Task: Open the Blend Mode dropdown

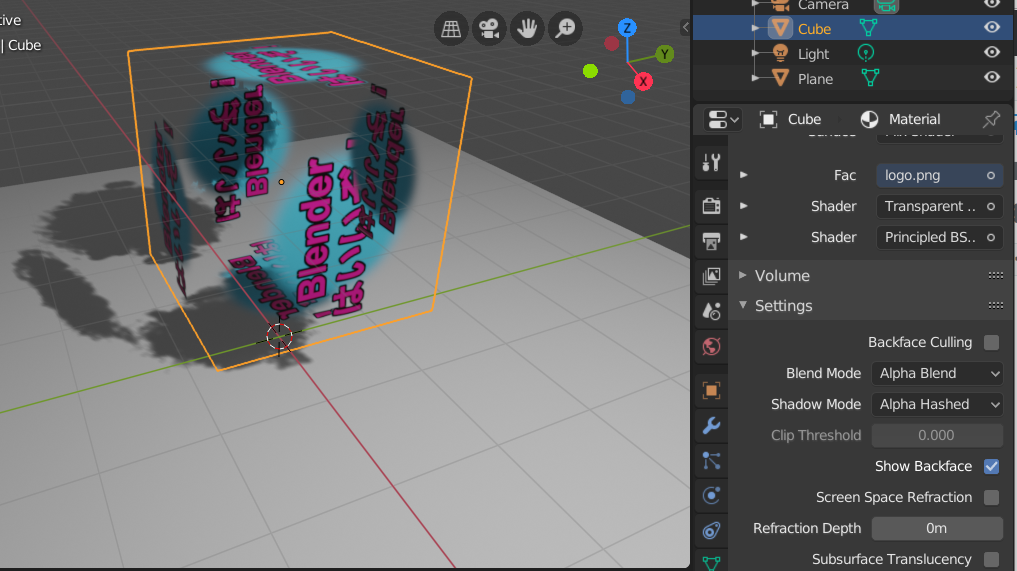Action: [x=938, y=373]
